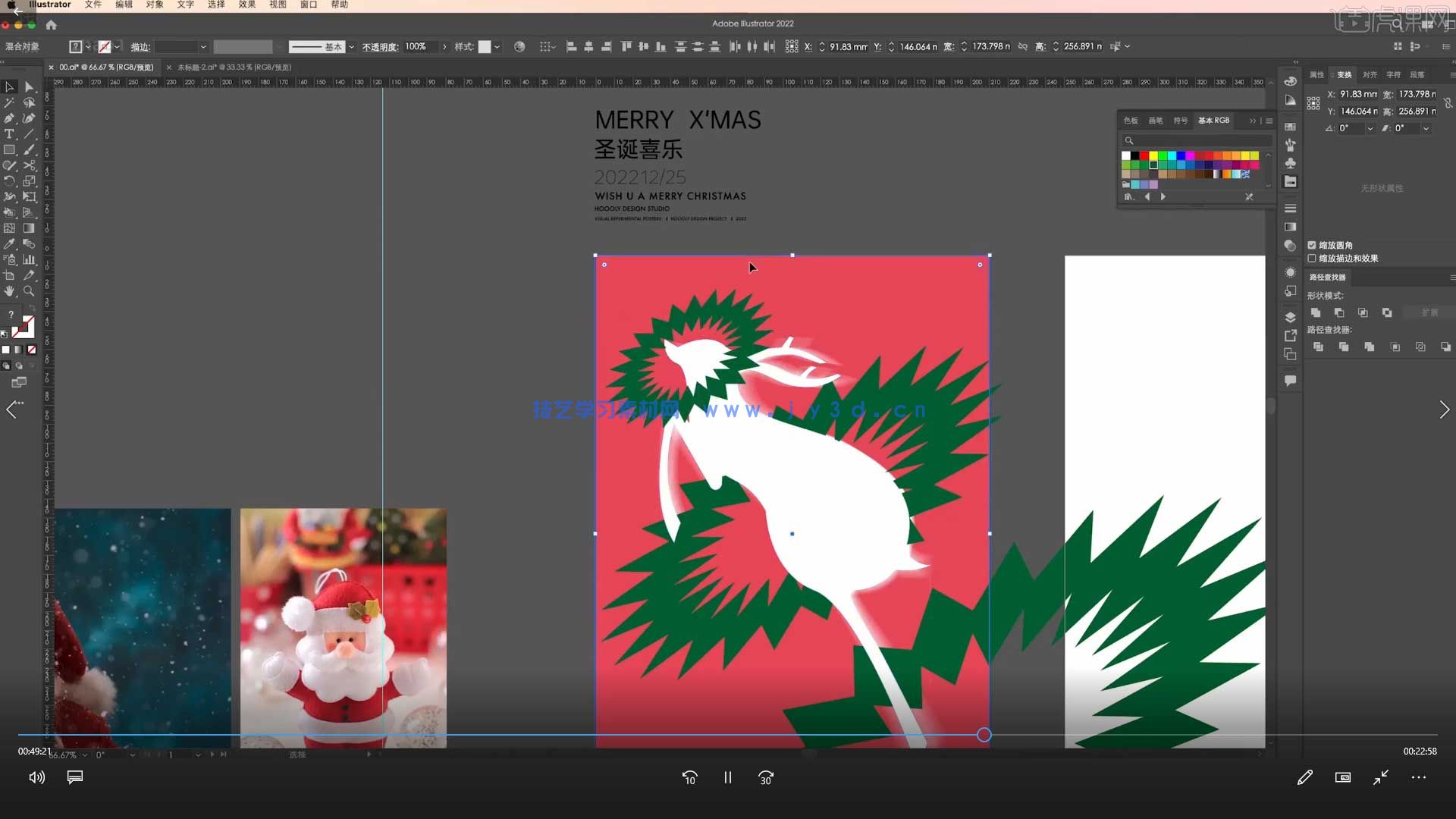Image resolution: width=1456 pixels, height=819 pixels.
Task: Select the Direct Selection tool
Action: pyautogui.click(x=29, y=86)
